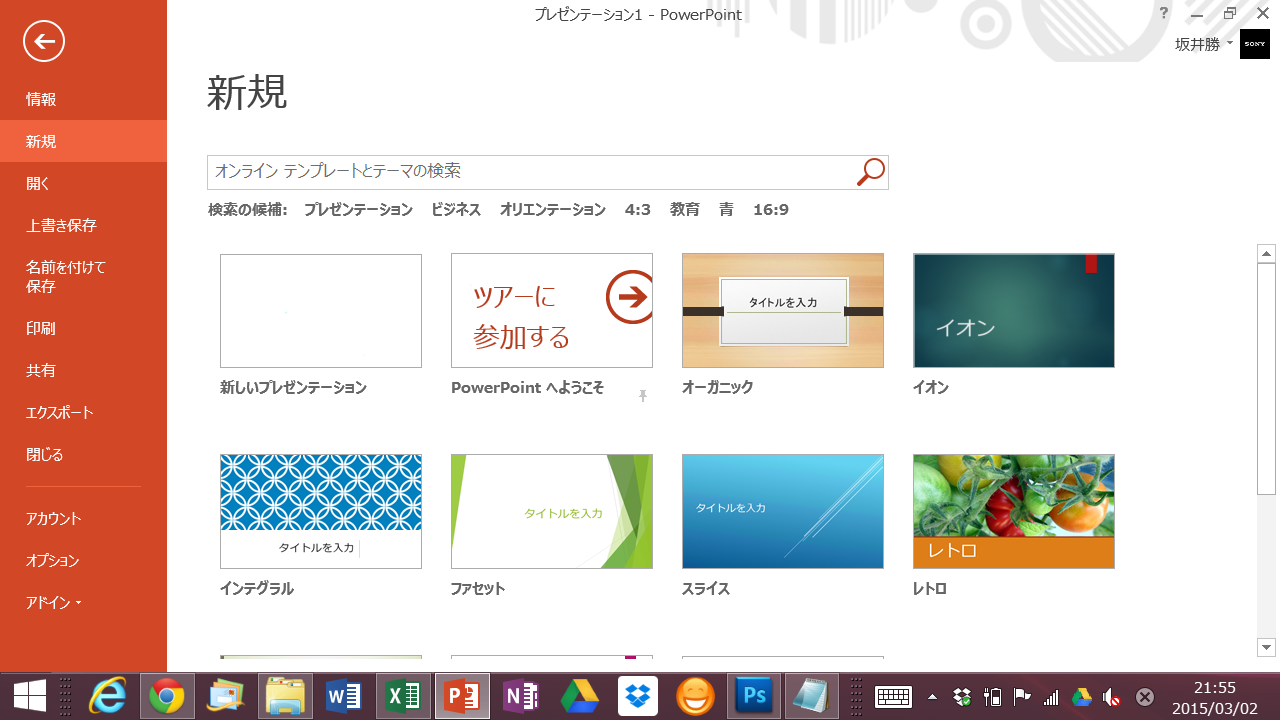This screenshot has width=1280, height=720.
Task: Search suggested term 4:3
Action: coord(638,210)
